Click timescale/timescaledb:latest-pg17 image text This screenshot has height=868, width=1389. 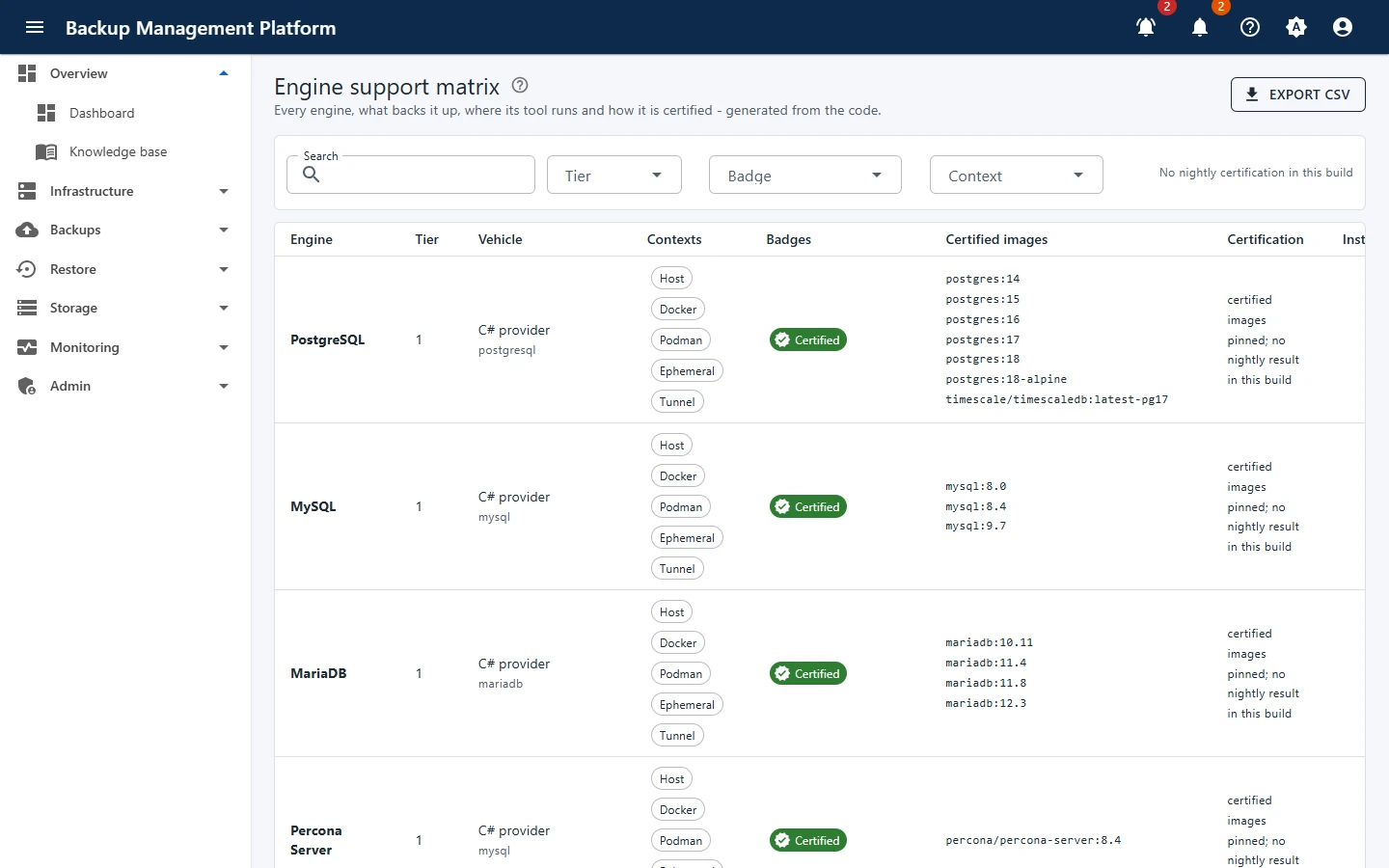tap(1057, 399)
